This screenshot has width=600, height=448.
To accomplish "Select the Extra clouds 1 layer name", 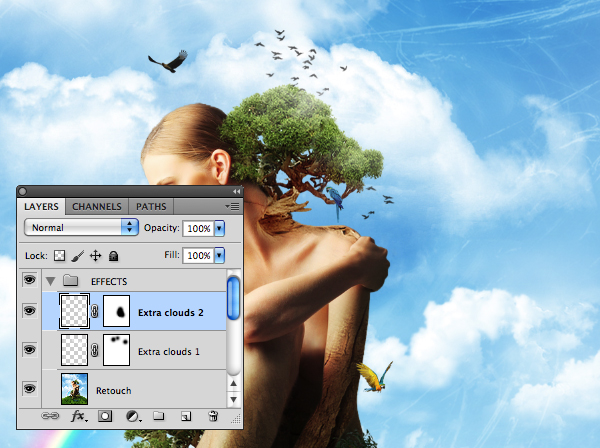I will 169,352.
